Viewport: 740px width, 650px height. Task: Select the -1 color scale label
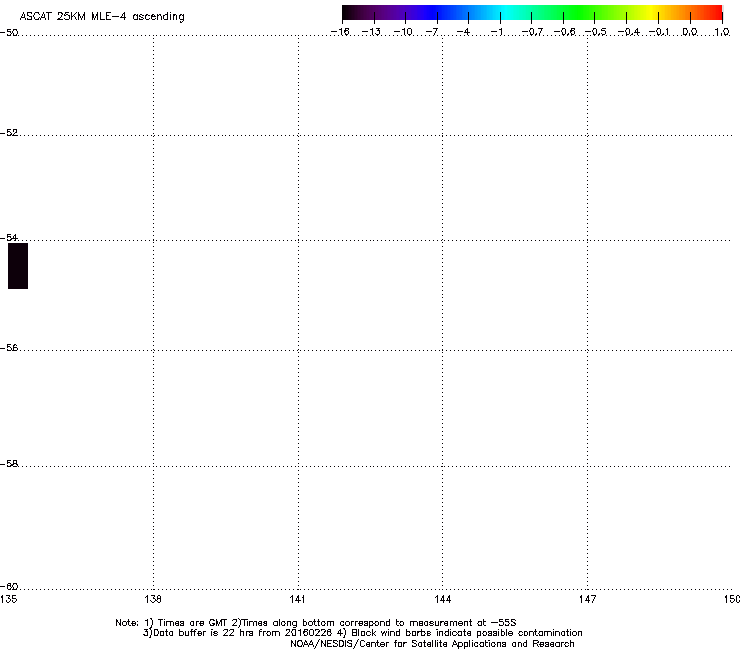pyautogui.click(x=497, y=32)
